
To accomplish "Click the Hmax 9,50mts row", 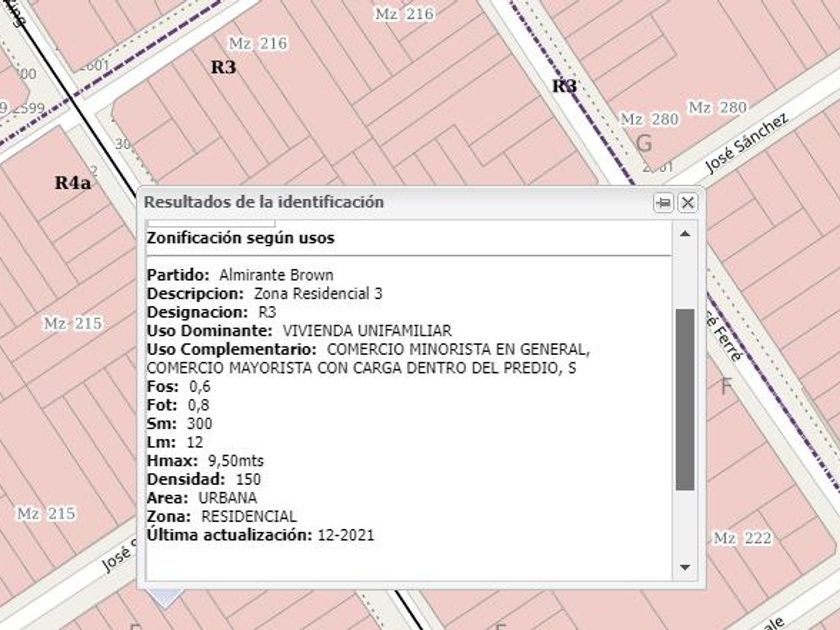I will point(206,461).
